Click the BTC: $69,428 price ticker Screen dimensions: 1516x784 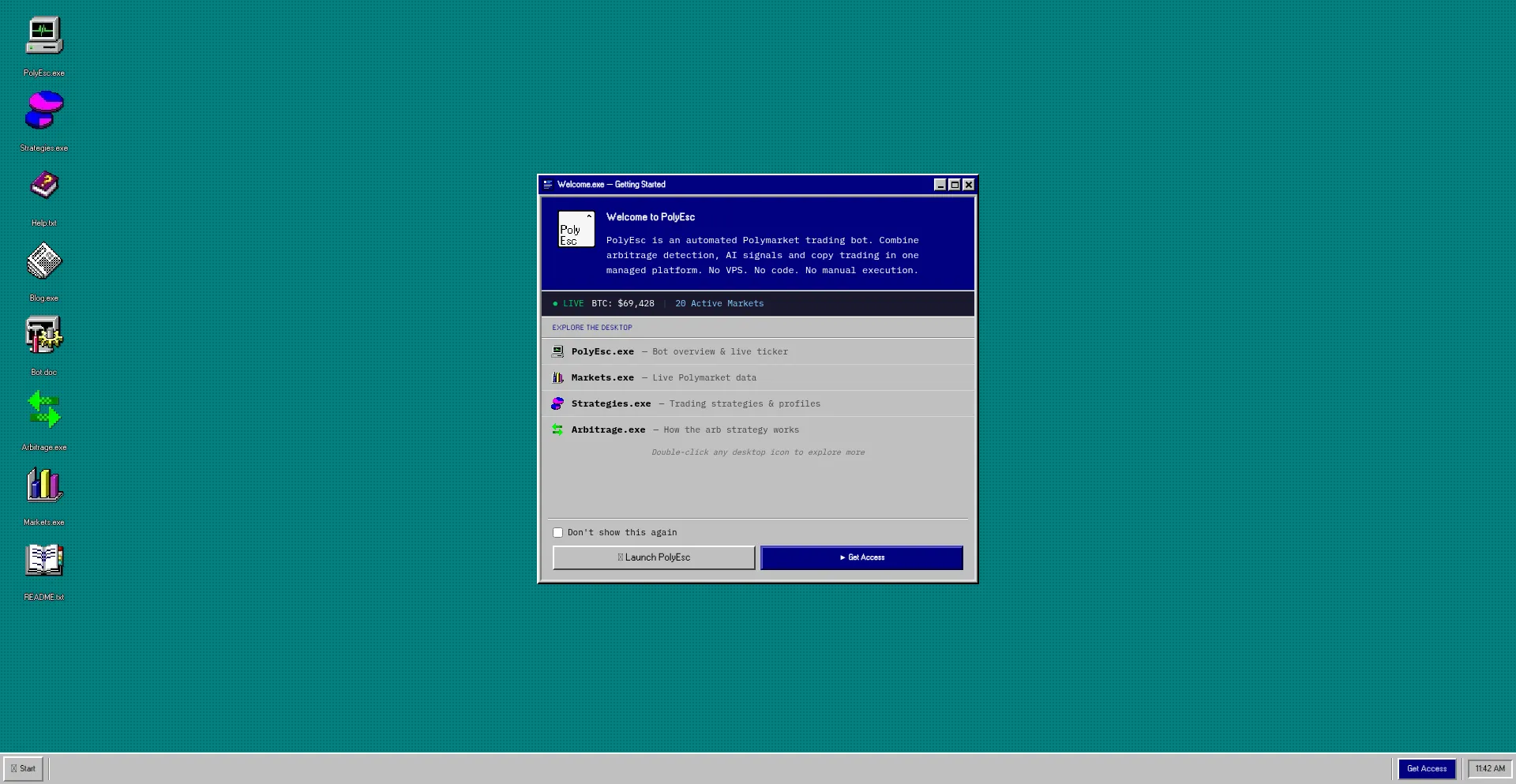pyautogui.click(x=623, y=304)
